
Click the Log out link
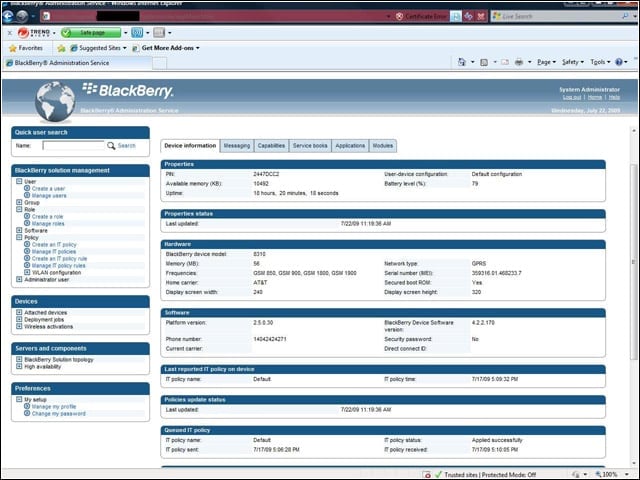pyautogui.click(x=572, y=97)
